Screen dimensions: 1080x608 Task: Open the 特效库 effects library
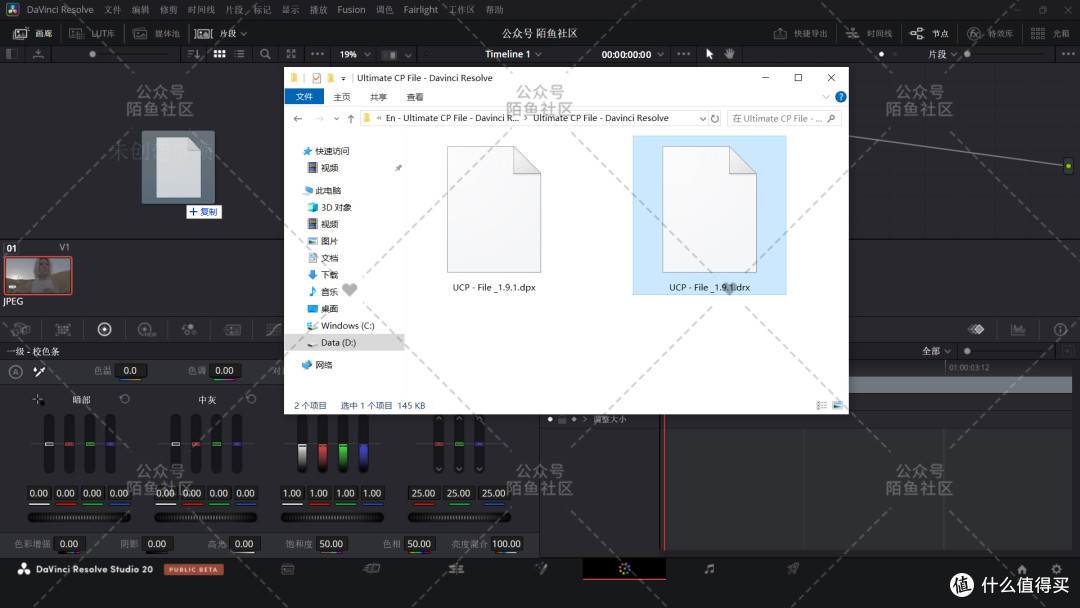(990, 33)
